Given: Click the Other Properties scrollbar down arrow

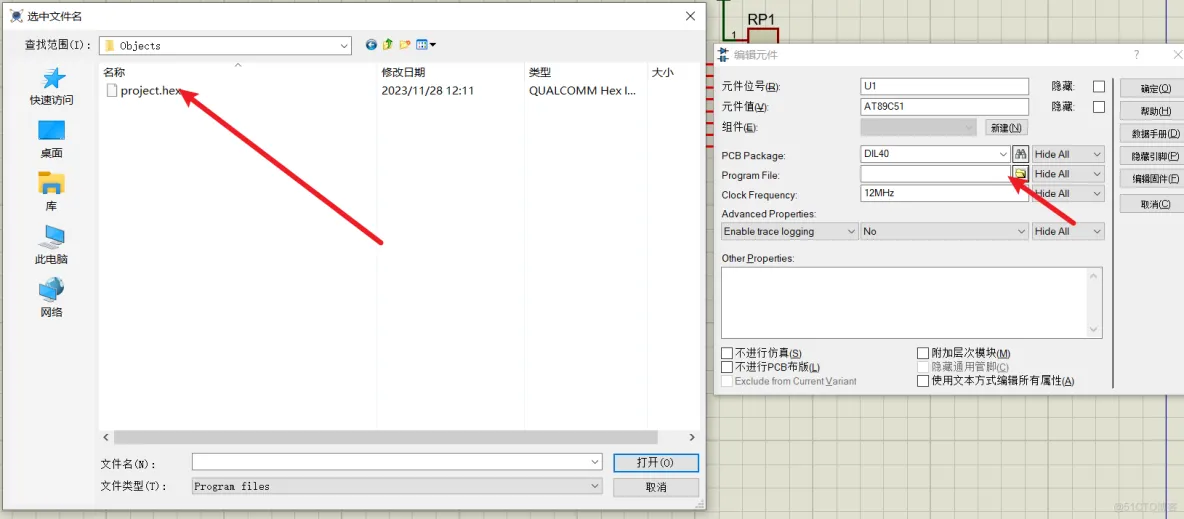Looking at the screenshot, I should 1093,329.
